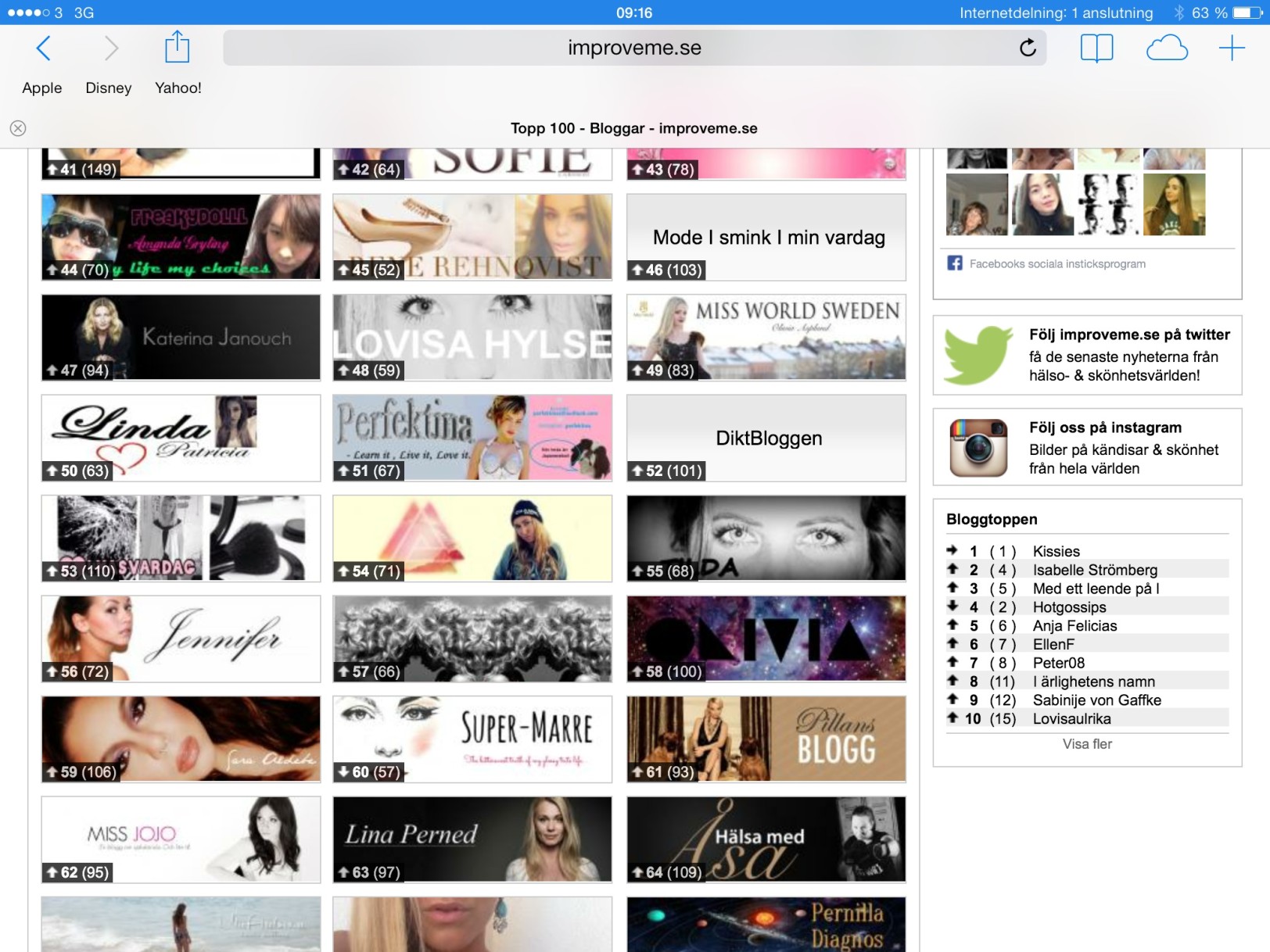Image resolution: width=1270 pixels, height=952 pixels.
Task: Open the Apple bookmark
Action: pyautogui.click(x=42, y=88)
